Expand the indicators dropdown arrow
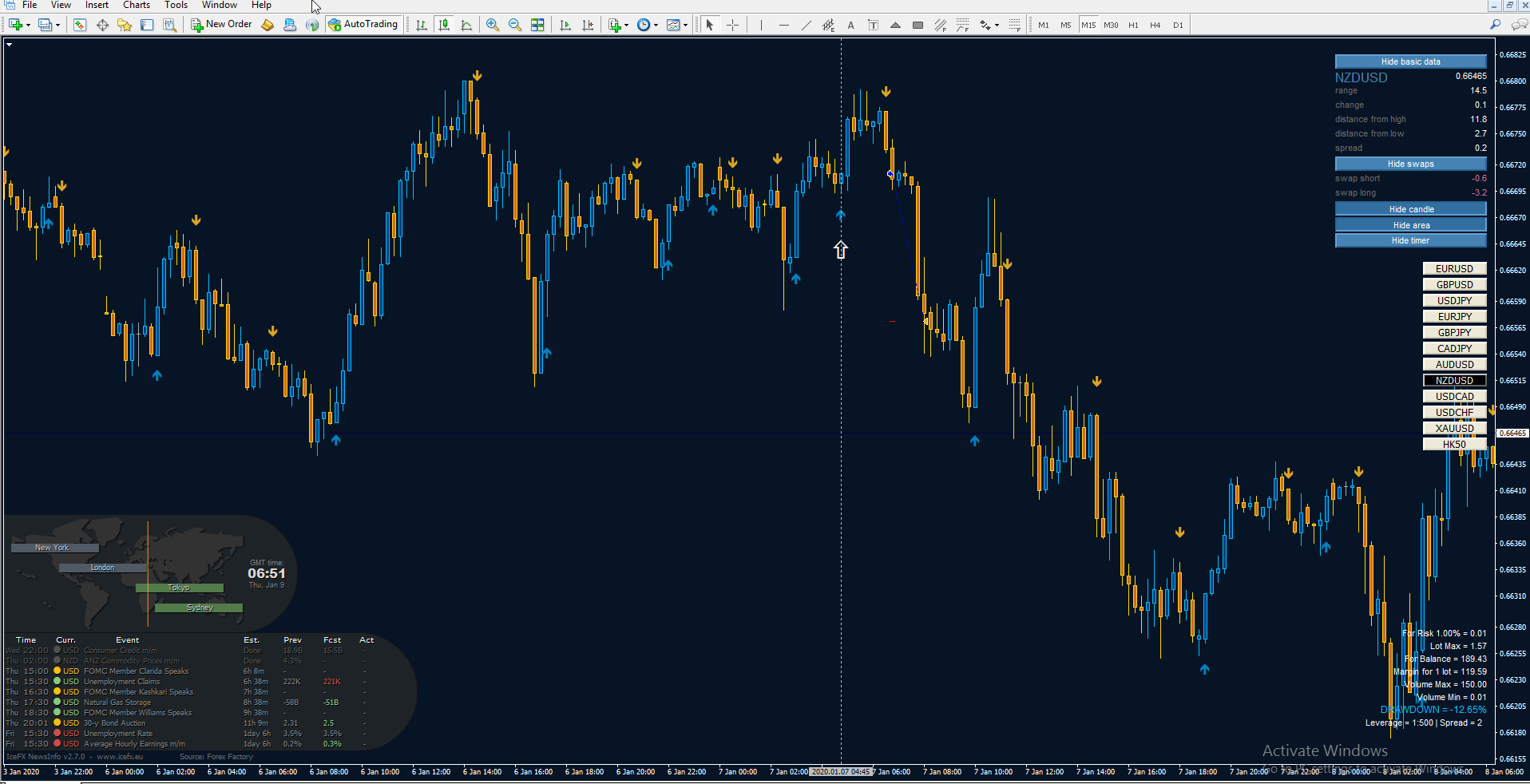This screenshot has width=1530, height=784. click(626, 25)
